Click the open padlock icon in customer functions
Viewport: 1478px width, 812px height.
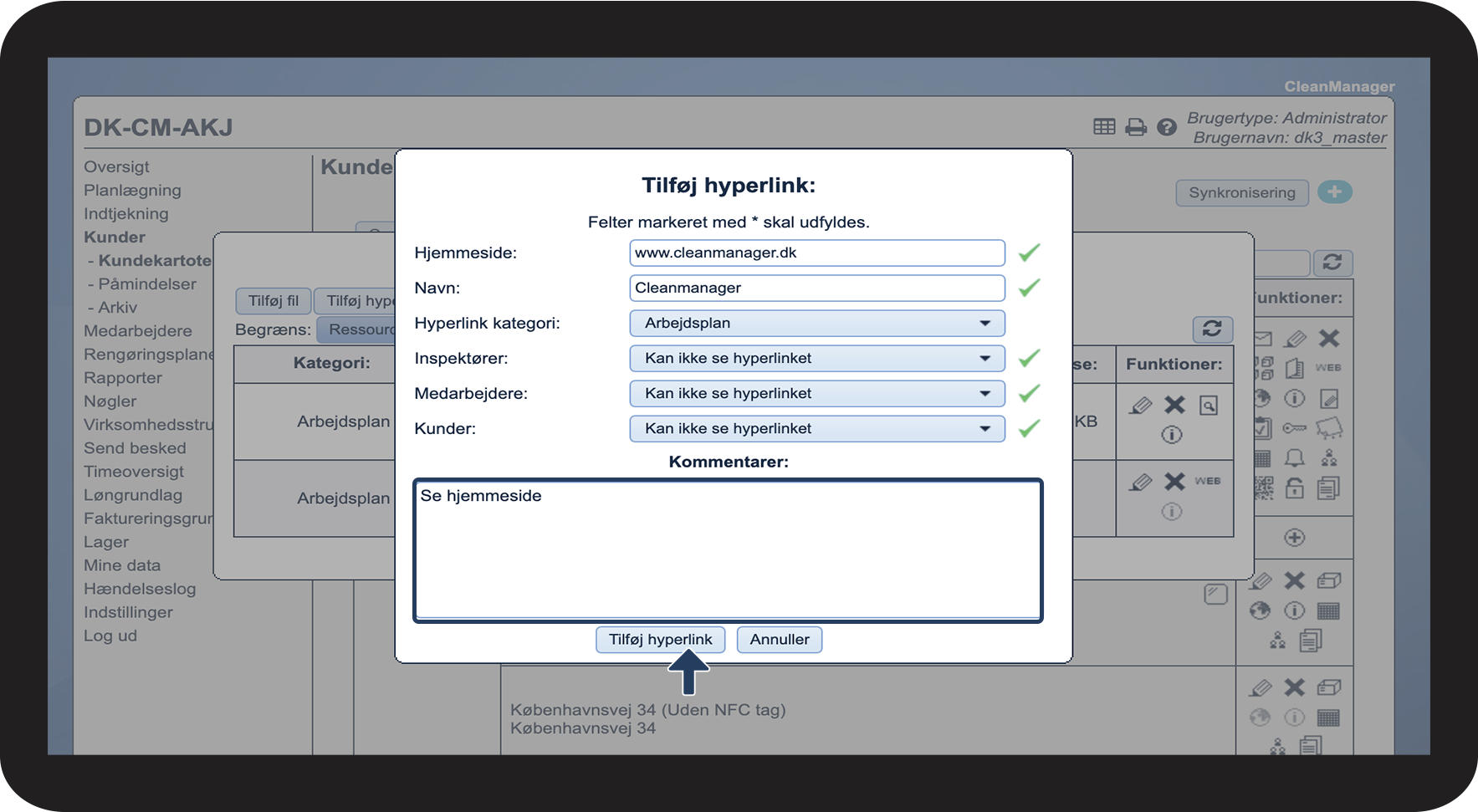(x=1295, y=488)
